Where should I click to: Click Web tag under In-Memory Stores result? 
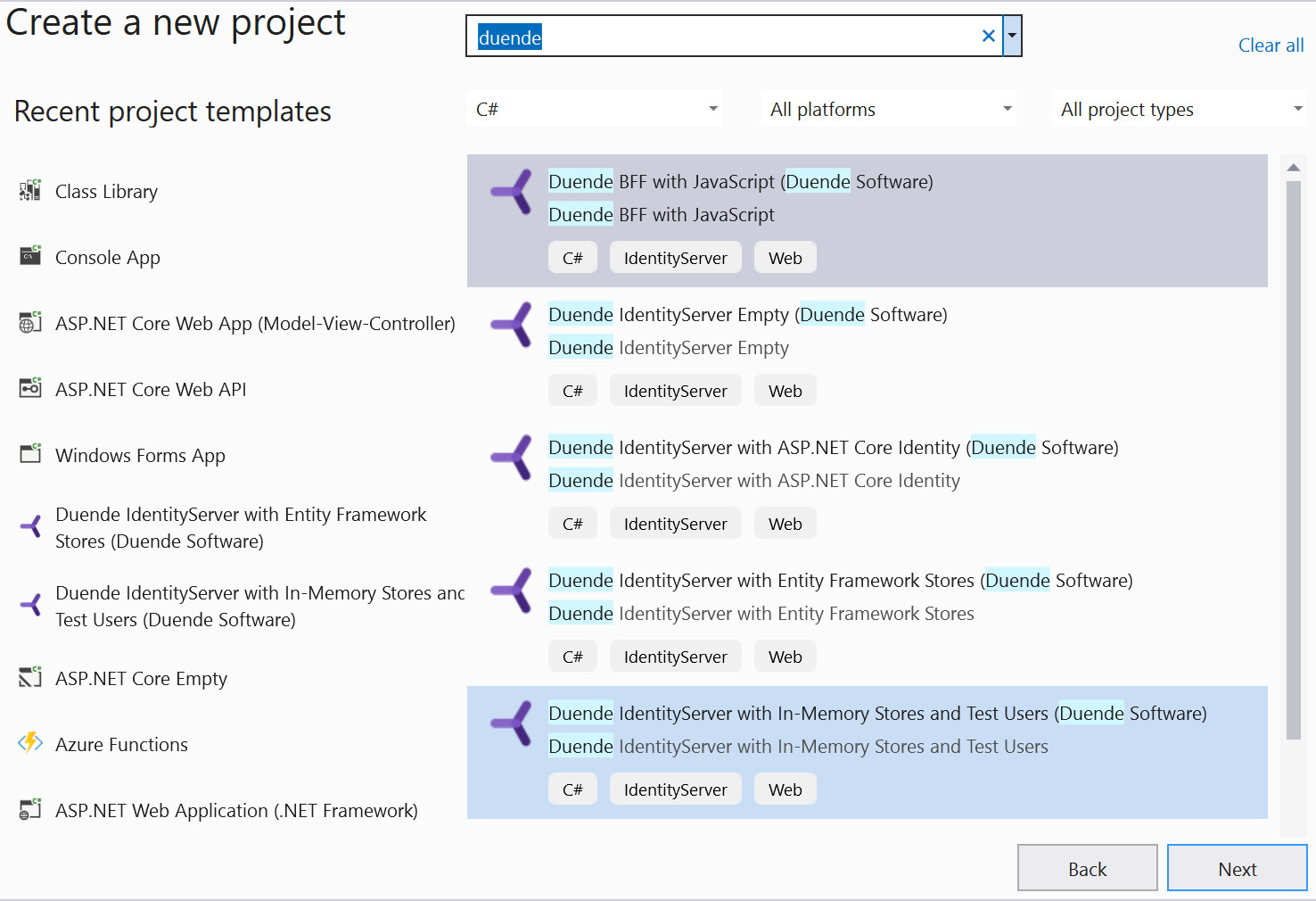click(785, 789)
